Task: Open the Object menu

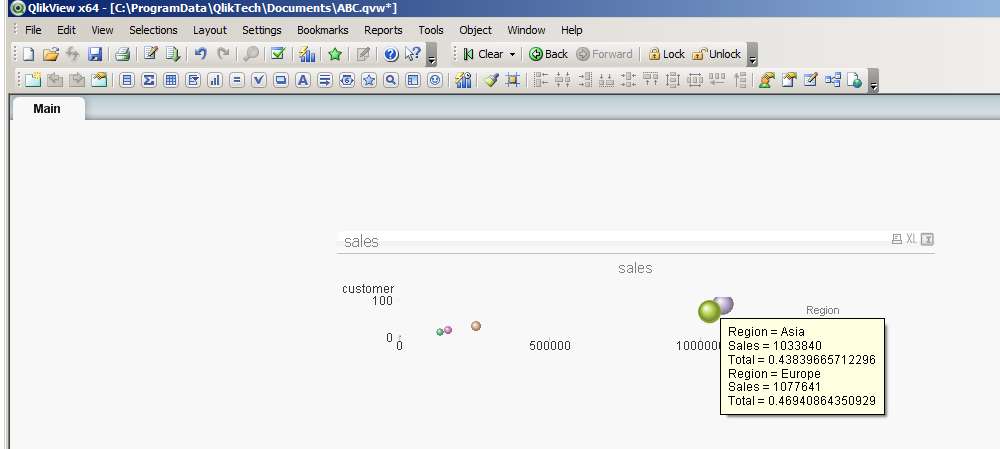Action: tap(475, 30)
